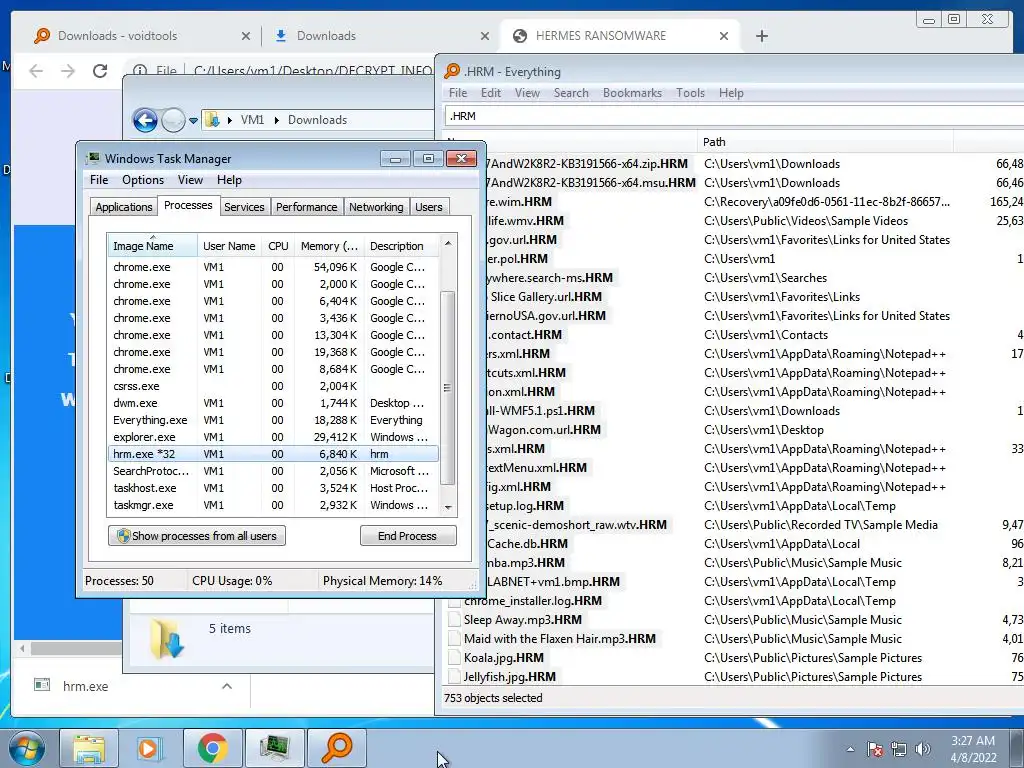Go forward in Chrome browser
Image resolution: width=1024 pixels, height=768 pixels.
68,71
